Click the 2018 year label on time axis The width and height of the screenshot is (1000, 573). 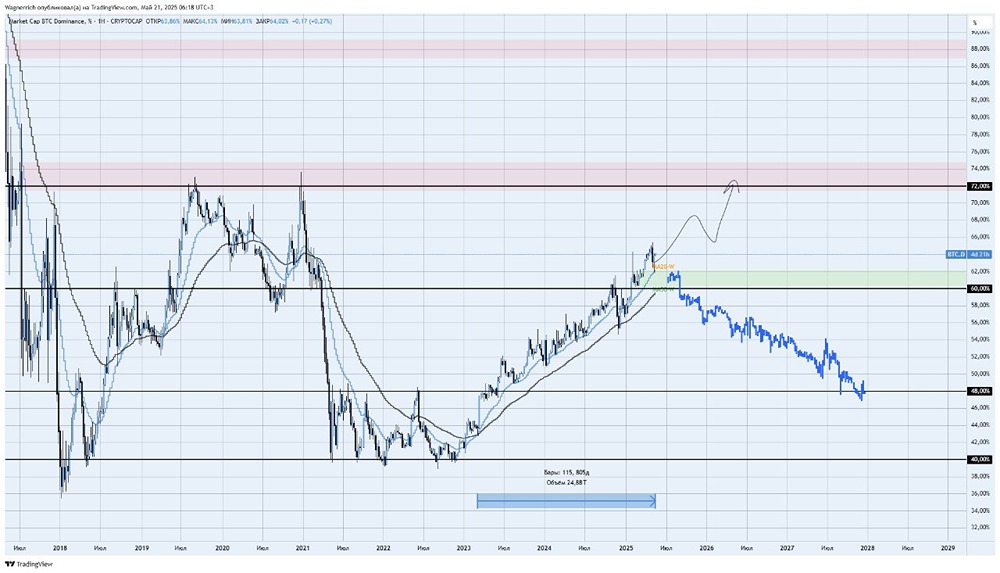(60, 548)
